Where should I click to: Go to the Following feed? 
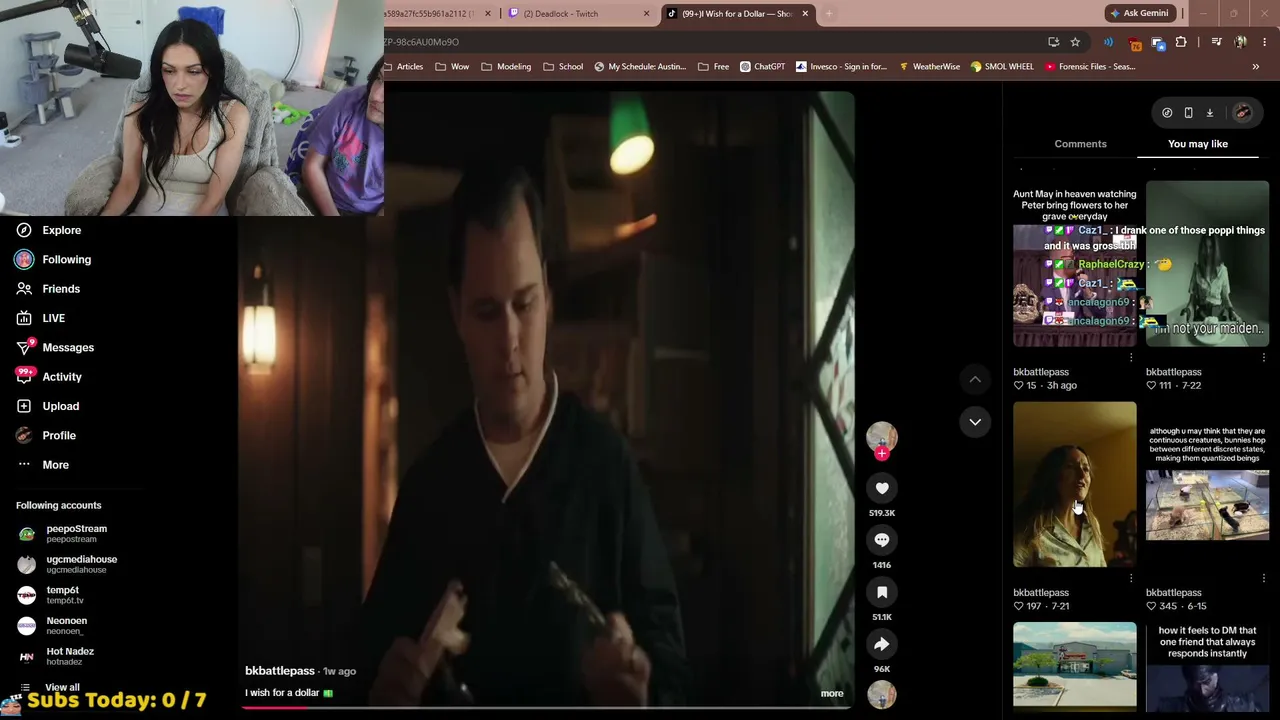pos(54,259)
